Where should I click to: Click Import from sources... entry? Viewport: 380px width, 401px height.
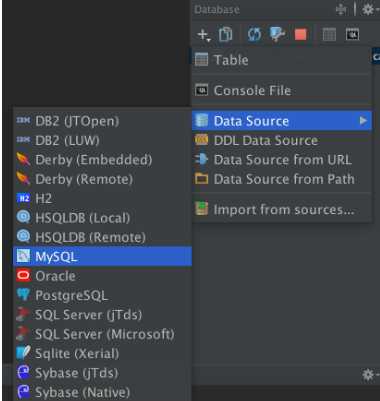coord(282,210)
